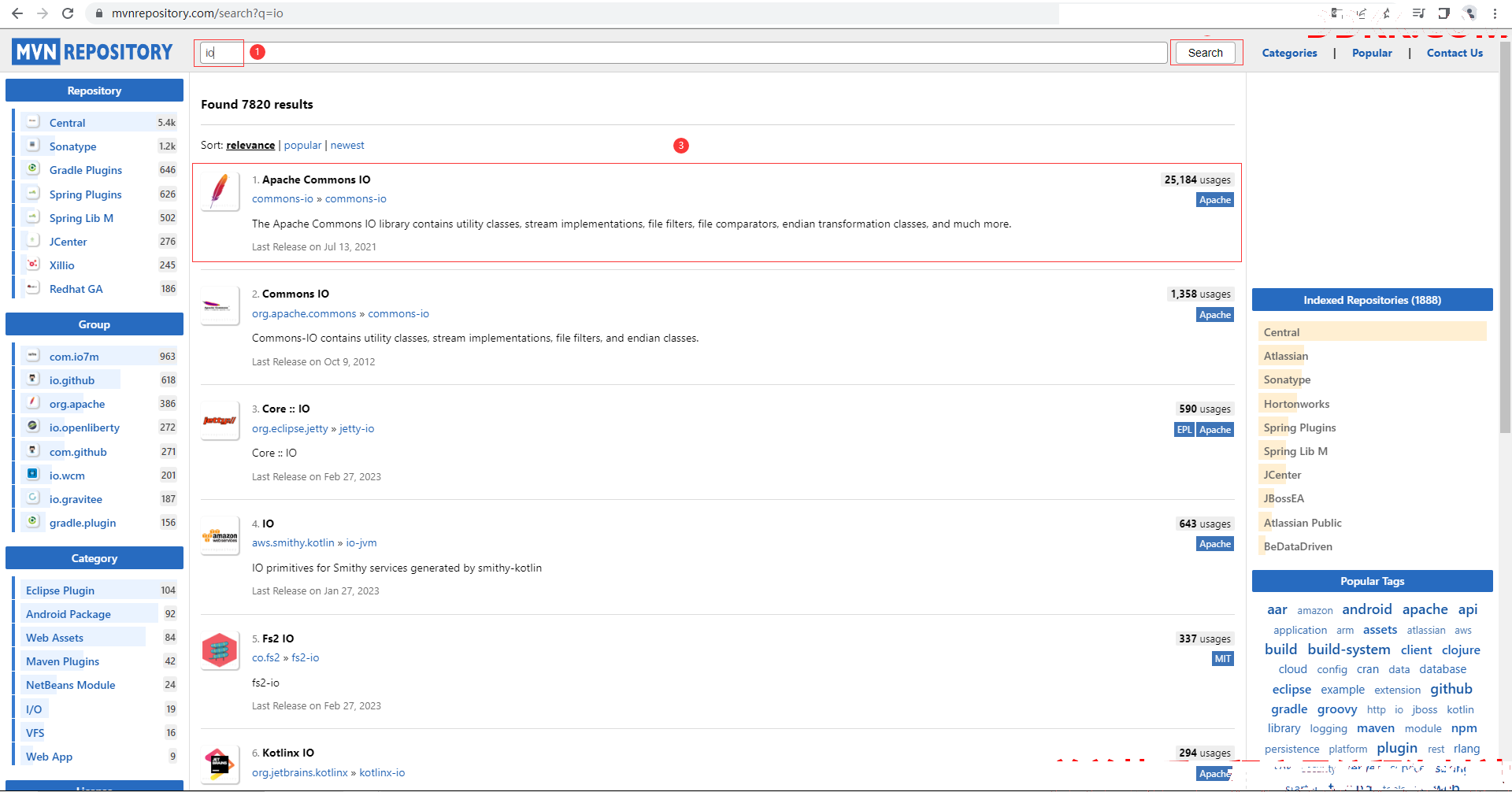Filter by Android Package category

tap(69, 613)
